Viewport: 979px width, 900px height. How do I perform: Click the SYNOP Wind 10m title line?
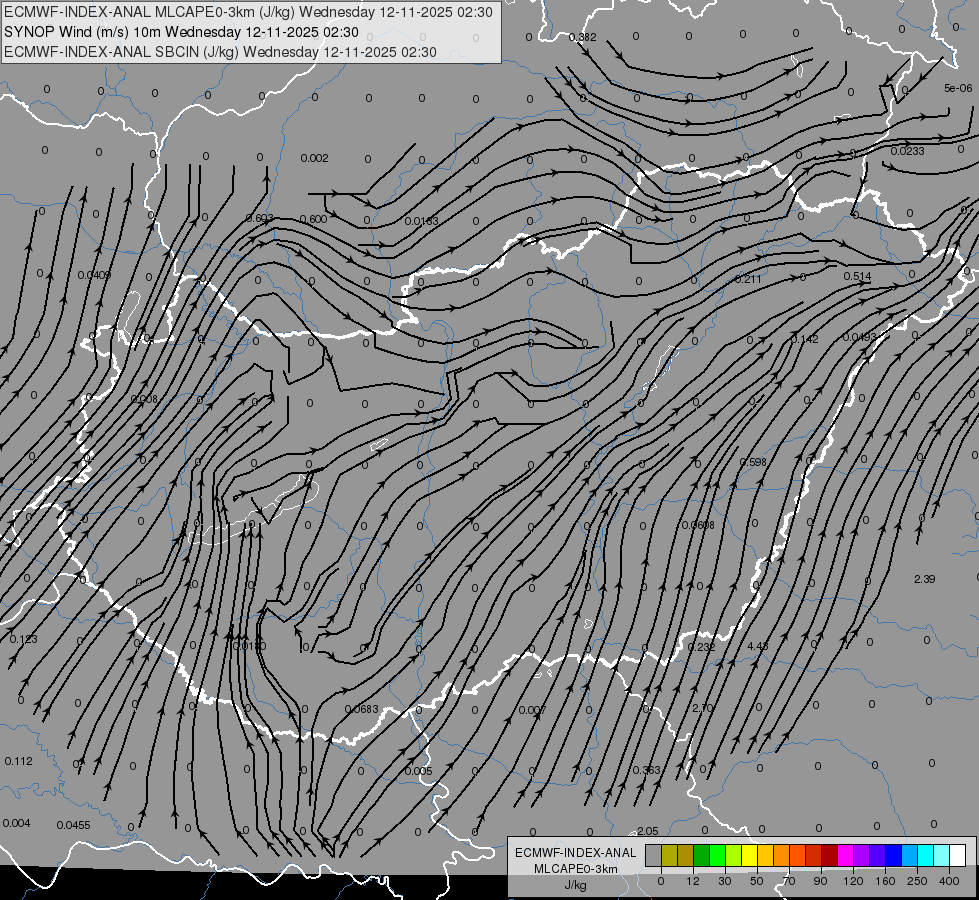[181, 32]
